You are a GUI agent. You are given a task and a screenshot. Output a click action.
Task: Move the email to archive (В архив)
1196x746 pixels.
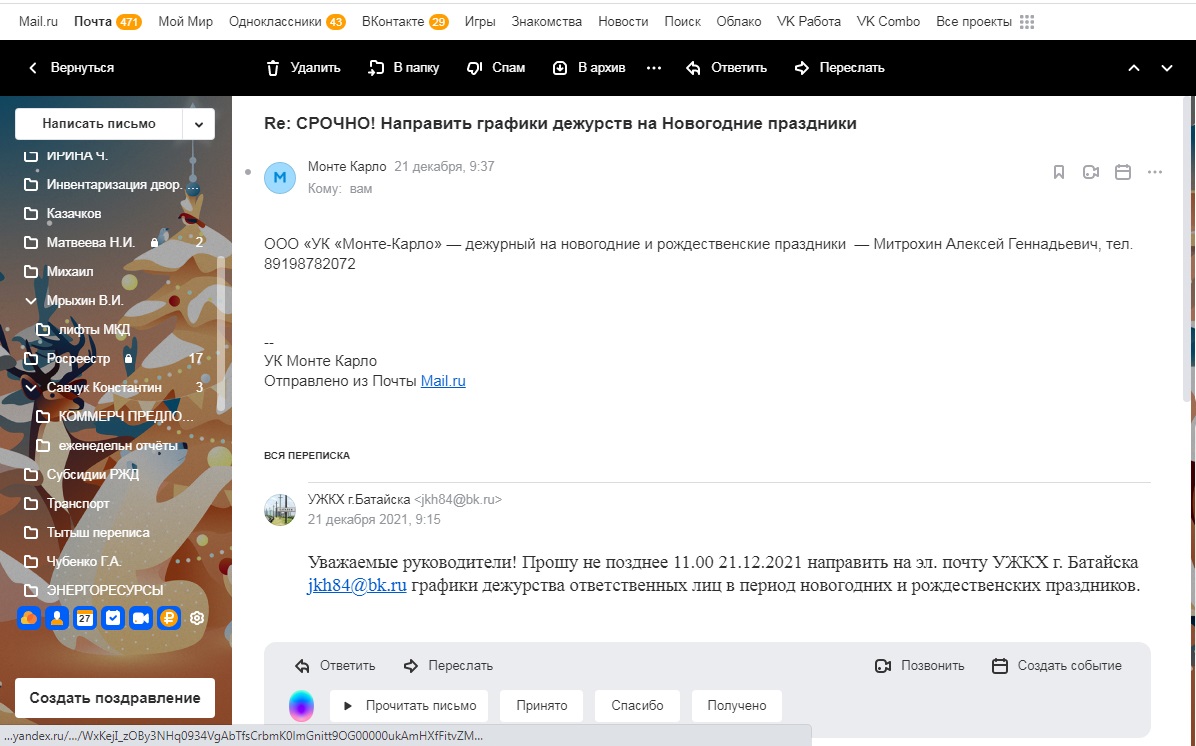coord(589,68)
